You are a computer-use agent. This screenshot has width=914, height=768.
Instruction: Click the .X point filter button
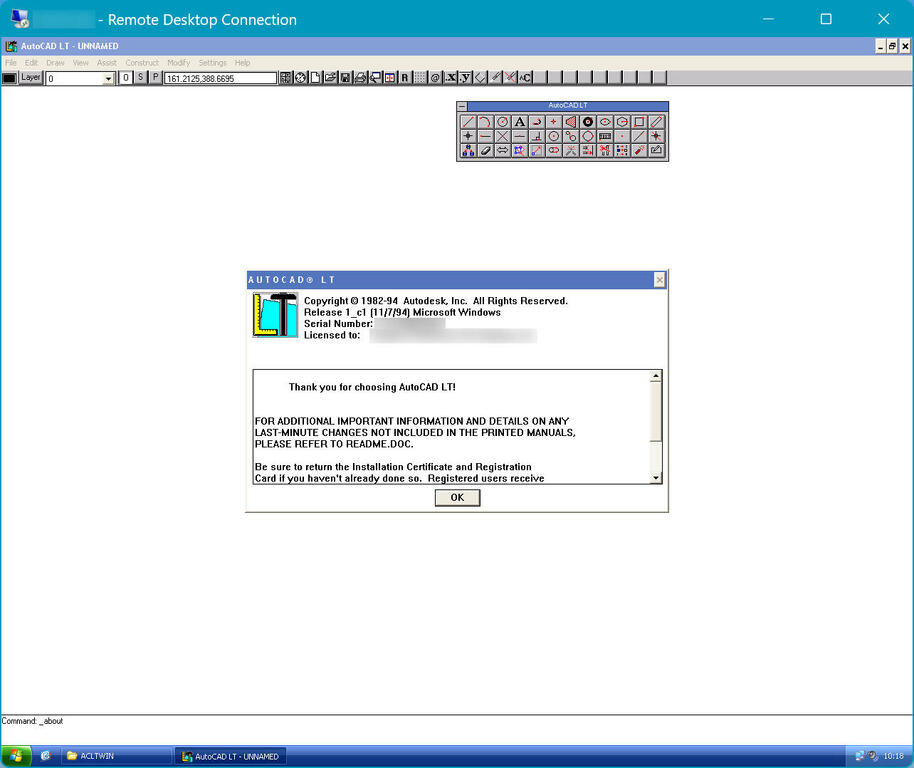450,77
